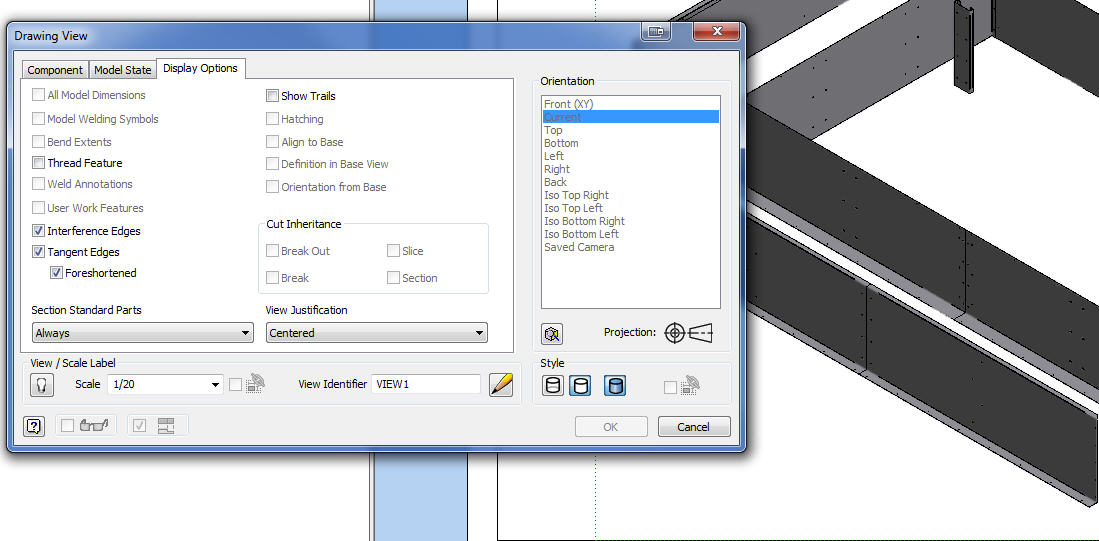Click the OK button
The width and height of the screenshot is (1099, 541).
[x=611, y=427]
